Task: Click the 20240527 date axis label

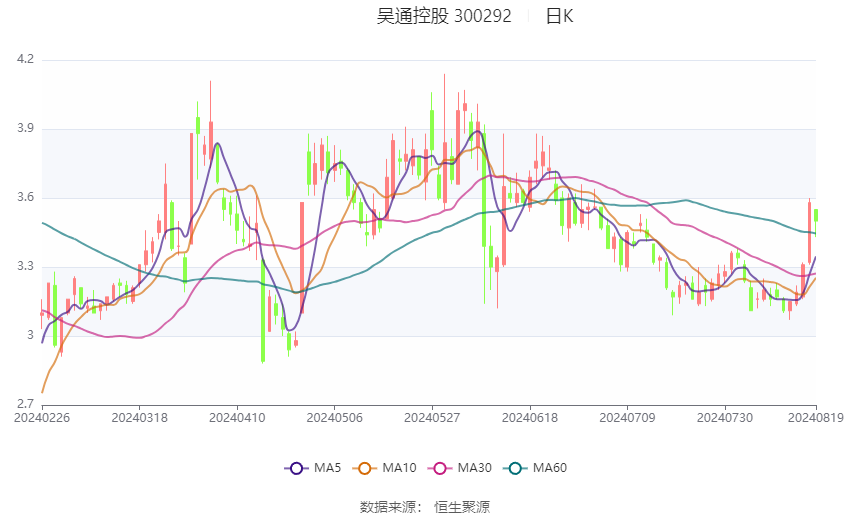Action: coord(432,418)
